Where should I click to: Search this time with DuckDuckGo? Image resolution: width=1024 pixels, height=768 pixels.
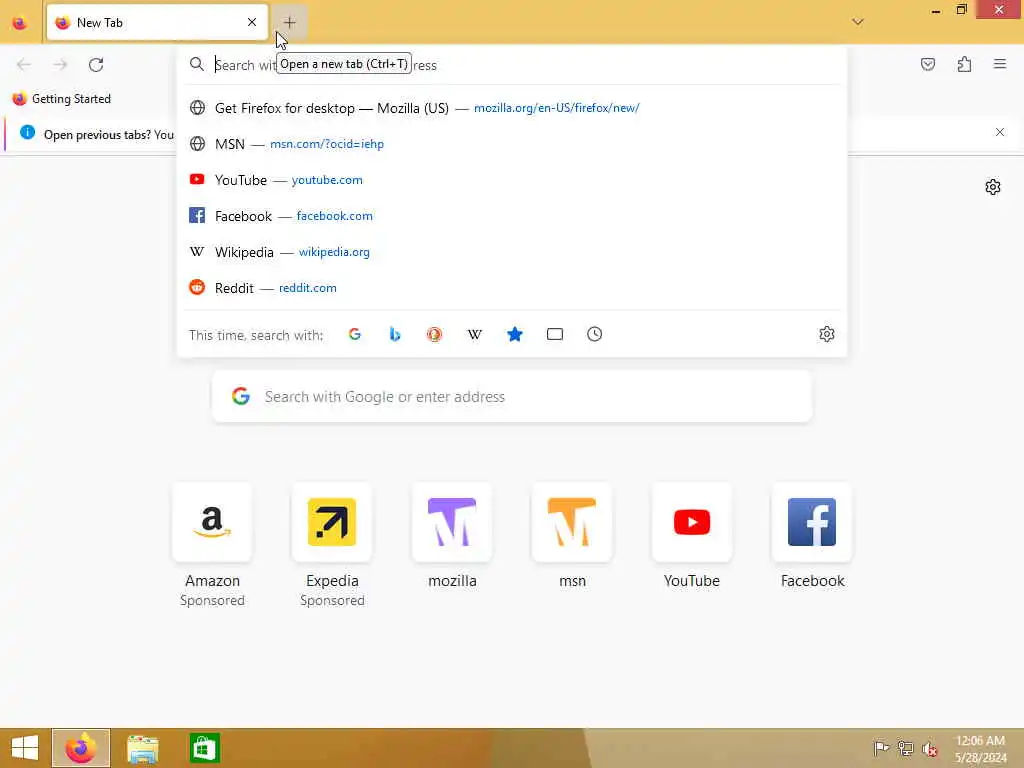(x=434, y=334)
